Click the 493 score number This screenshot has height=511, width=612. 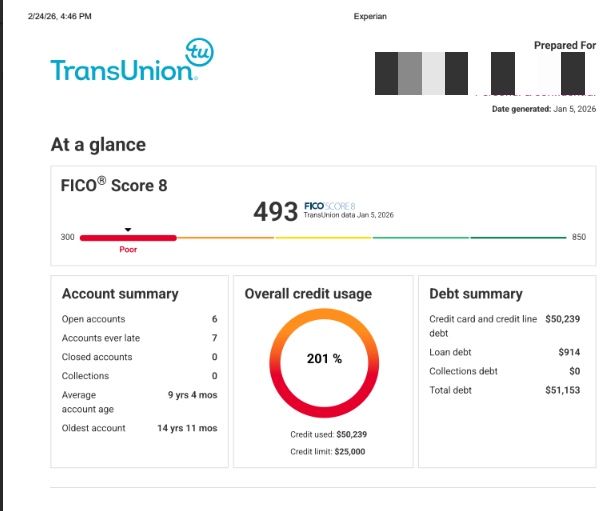tap(276, 212)
